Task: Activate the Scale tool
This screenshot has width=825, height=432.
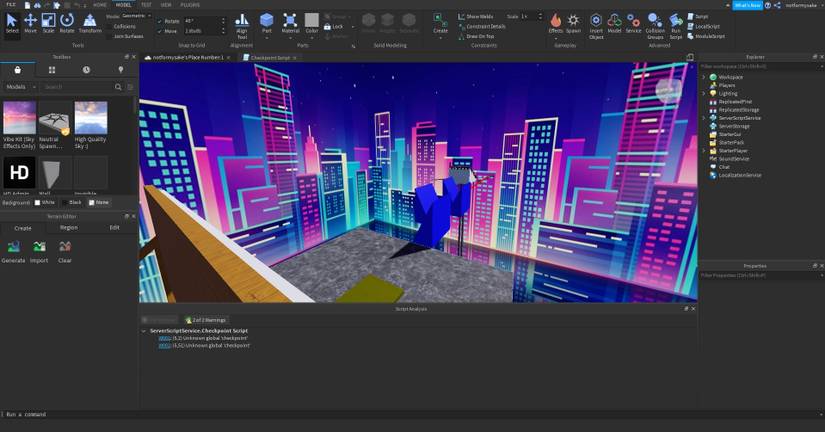Action: point(48,23)
